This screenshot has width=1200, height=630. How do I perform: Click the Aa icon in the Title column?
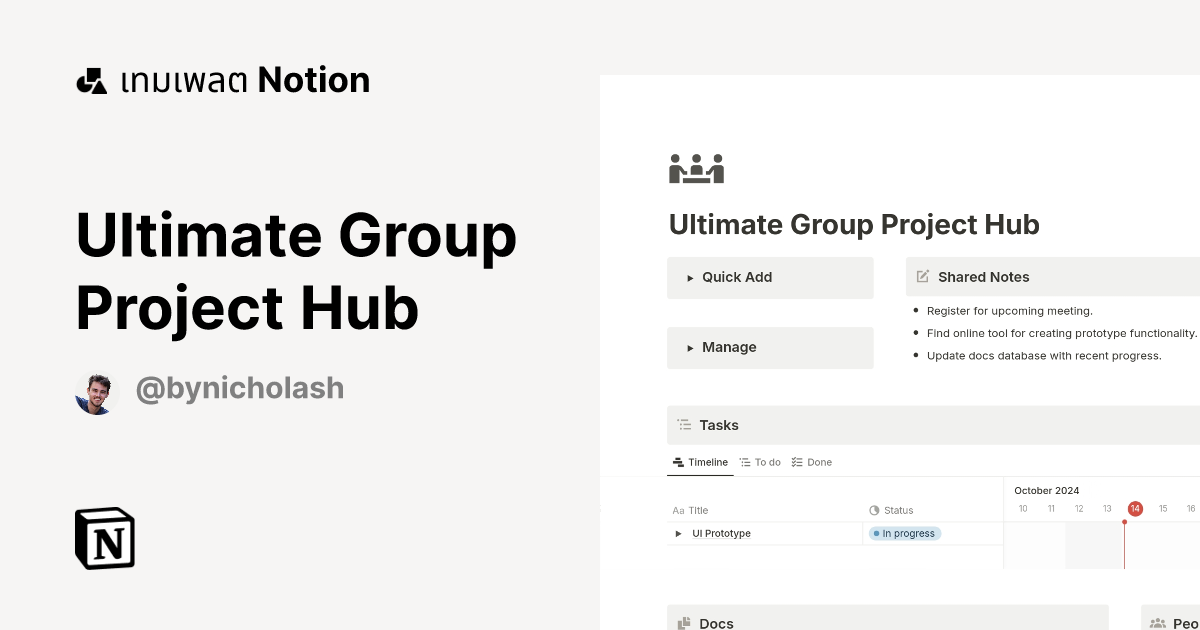coord(677,510)
